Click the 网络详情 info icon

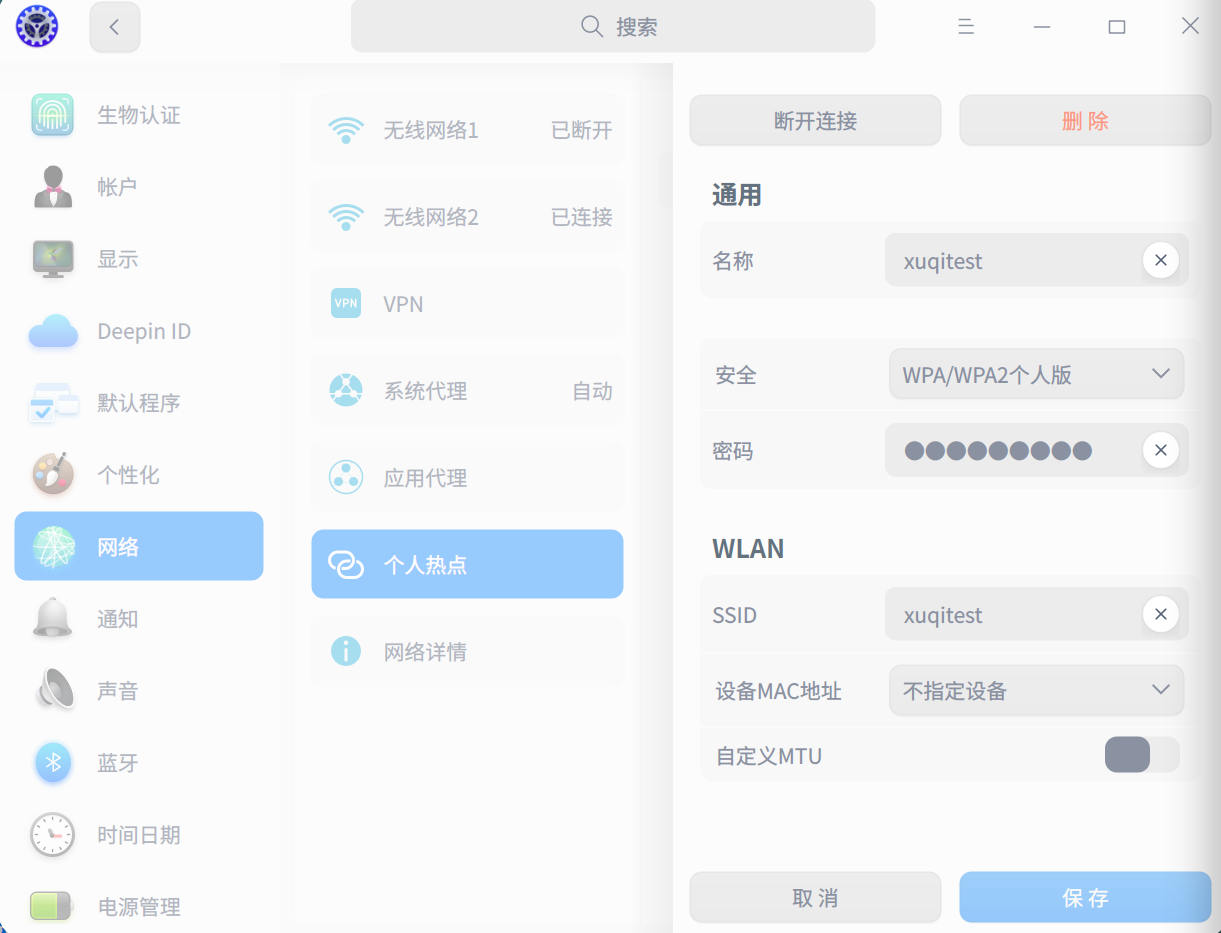(x=346, y=651)
